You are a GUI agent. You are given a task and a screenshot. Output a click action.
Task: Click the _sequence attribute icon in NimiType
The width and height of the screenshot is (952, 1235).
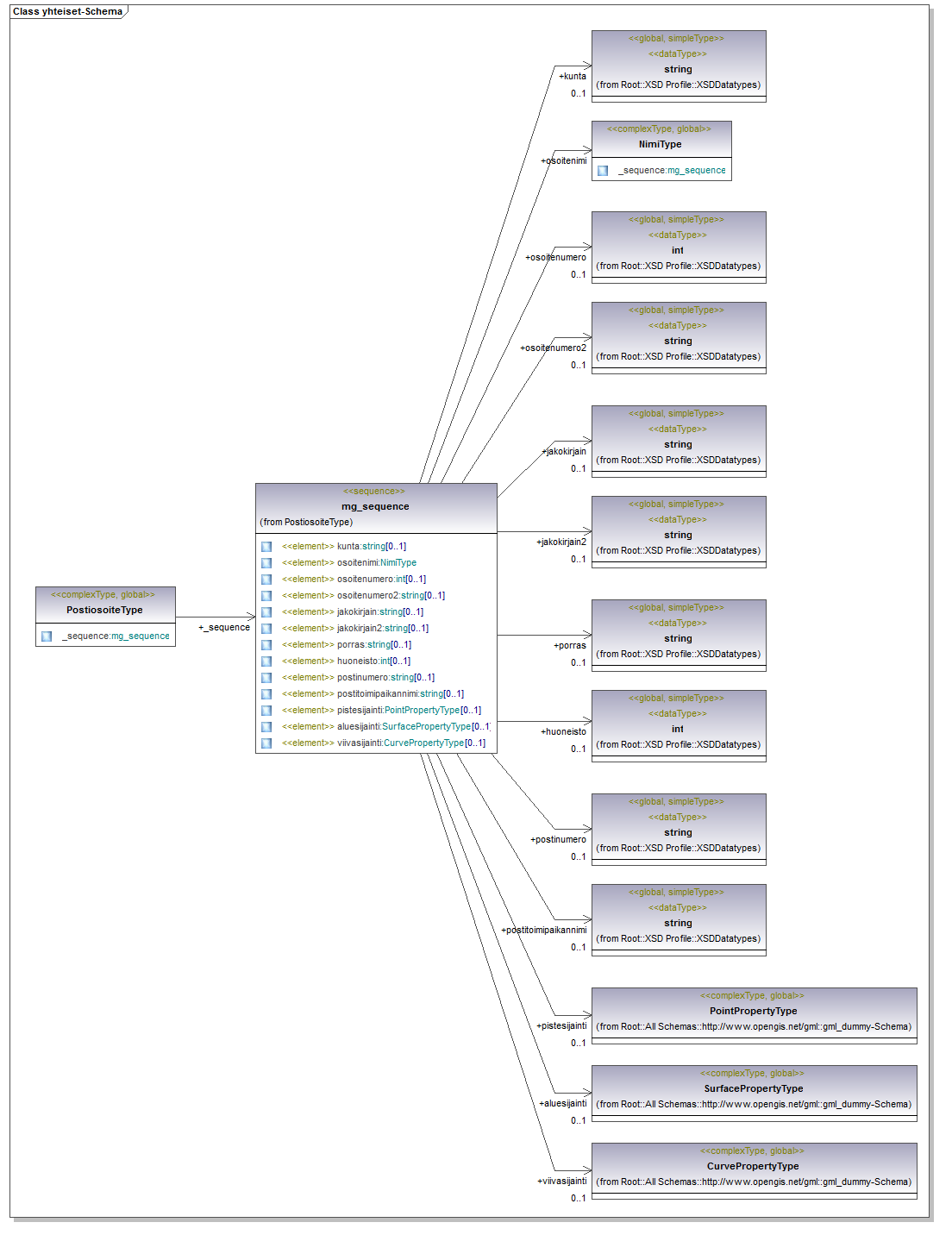(603, 171)
